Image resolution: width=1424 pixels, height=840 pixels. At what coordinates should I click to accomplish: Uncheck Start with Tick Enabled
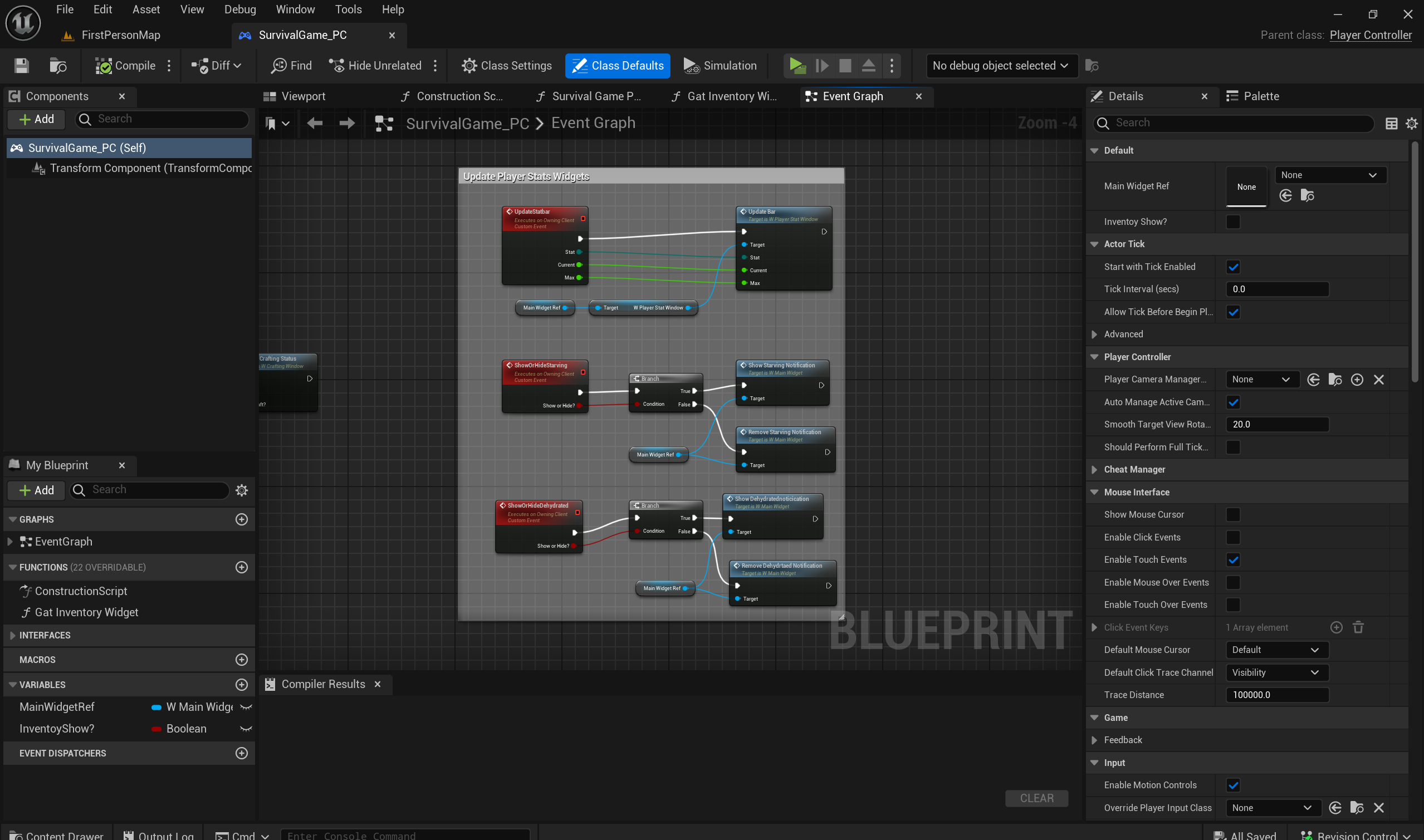pyautogui.click(x=1232, y=267)
